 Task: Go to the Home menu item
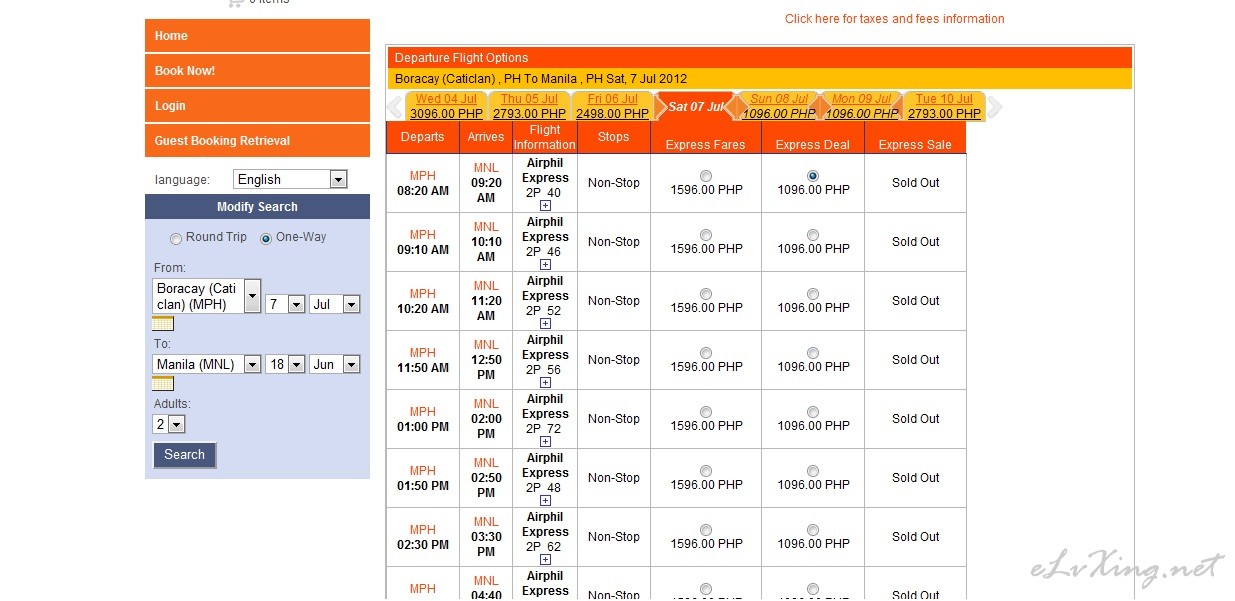pos(257,36)
